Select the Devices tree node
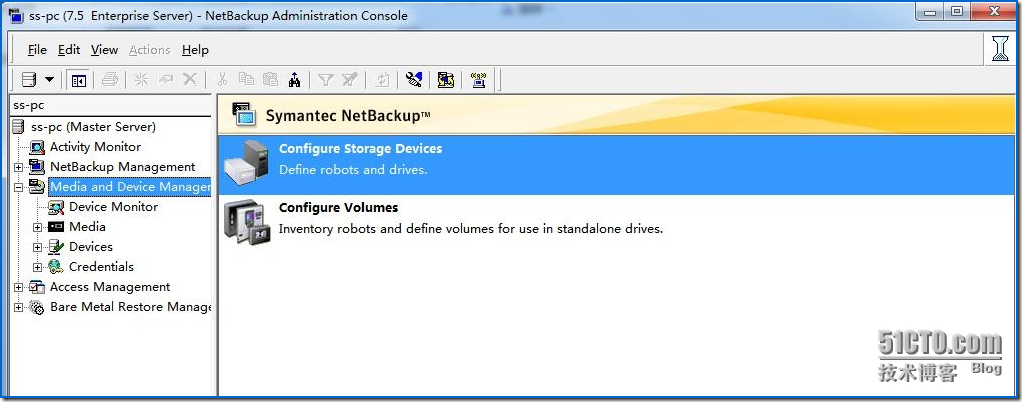 [x=91, y=246]
